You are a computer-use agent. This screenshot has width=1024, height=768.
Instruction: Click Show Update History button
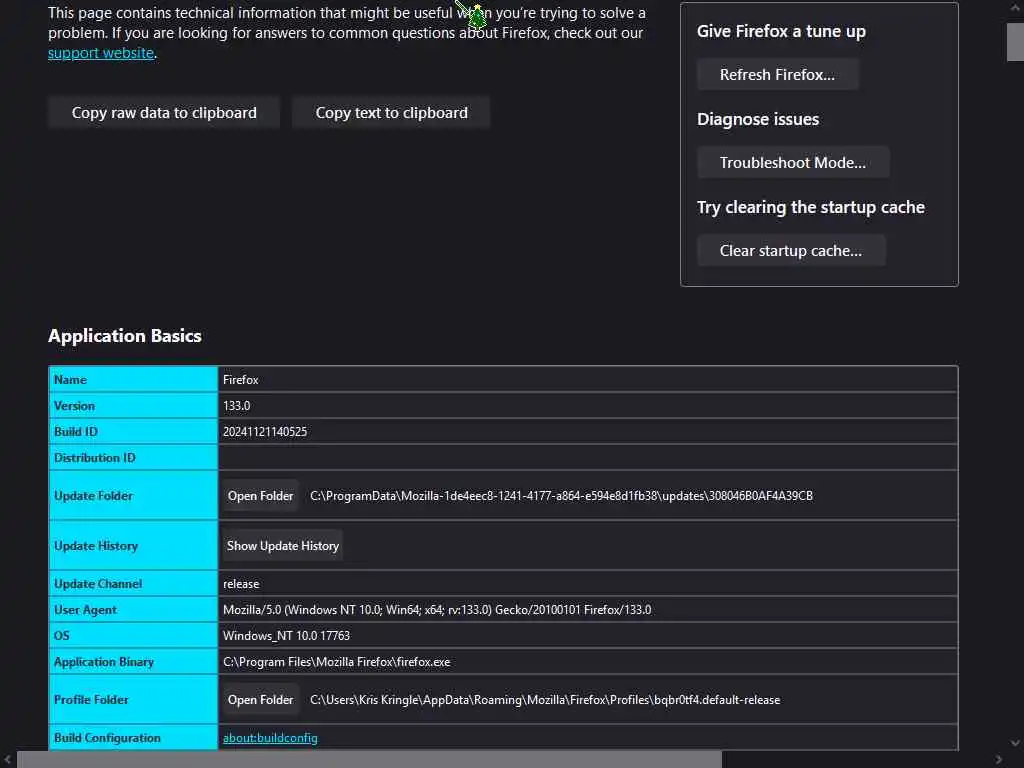tap(283, 545)
